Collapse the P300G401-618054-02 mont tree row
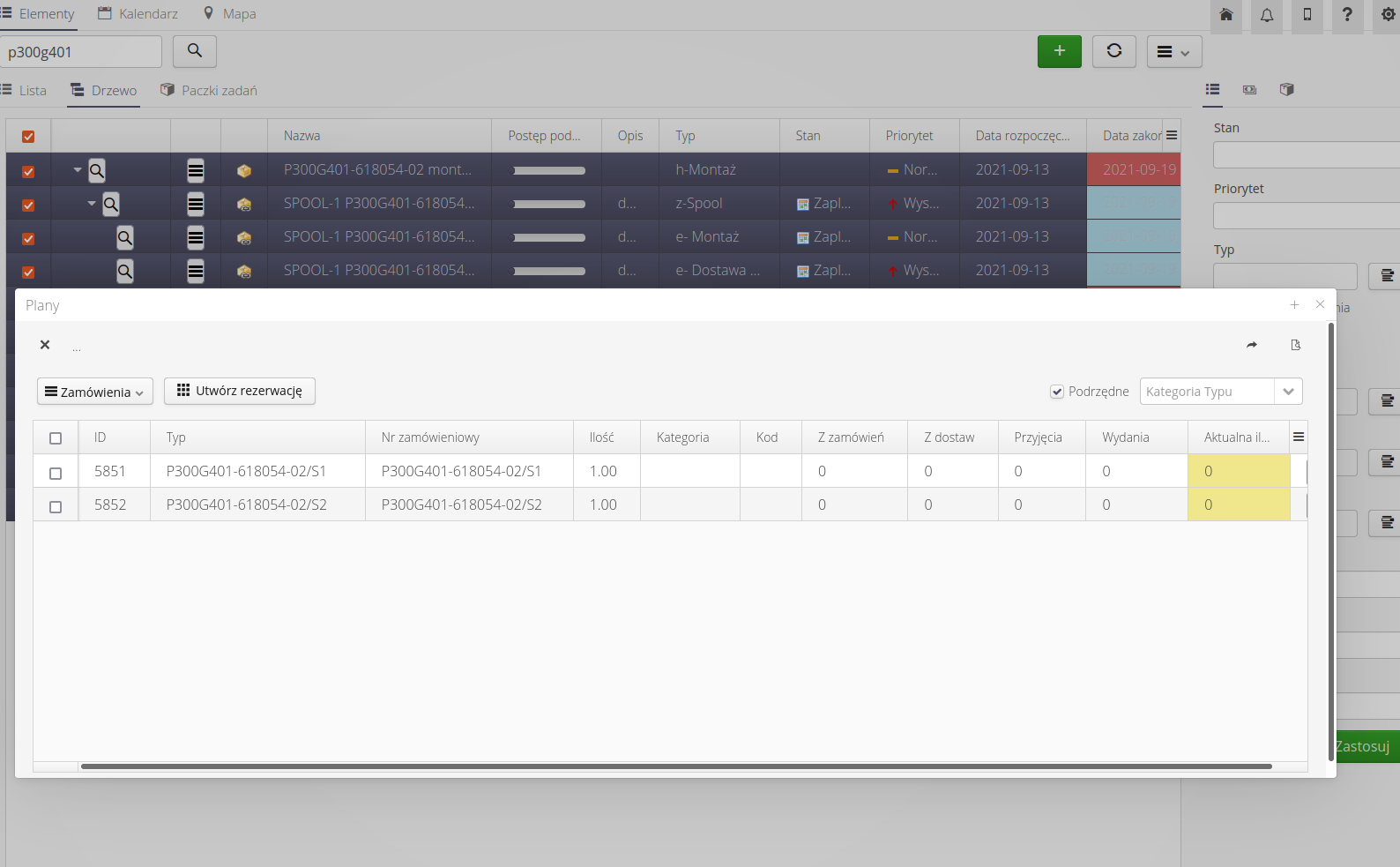The width and height of the screenshot is (1400, 867). pyautogui.click(x=78, y=169)
